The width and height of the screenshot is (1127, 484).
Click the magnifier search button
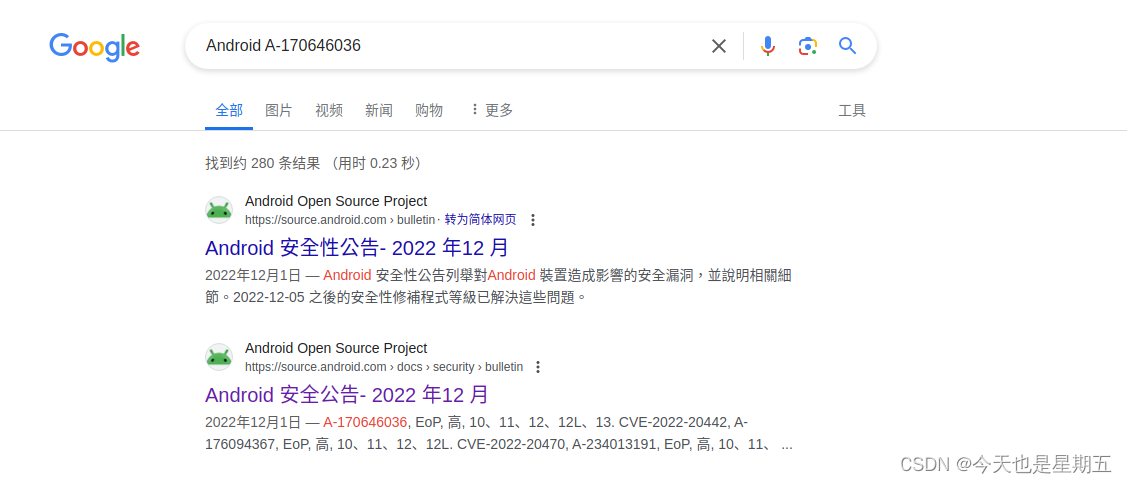point(847,46)
